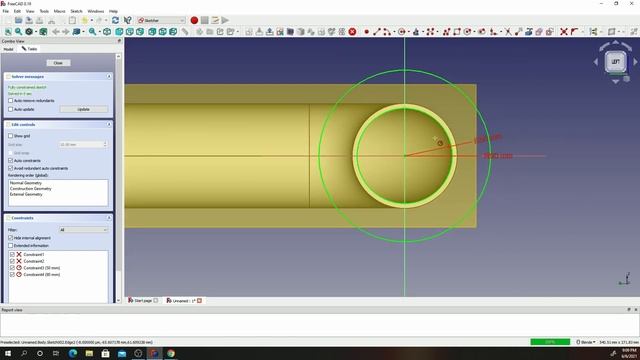The image size is (640, 360).
Task: Click the top view cube icon
Action: (129, 32)
